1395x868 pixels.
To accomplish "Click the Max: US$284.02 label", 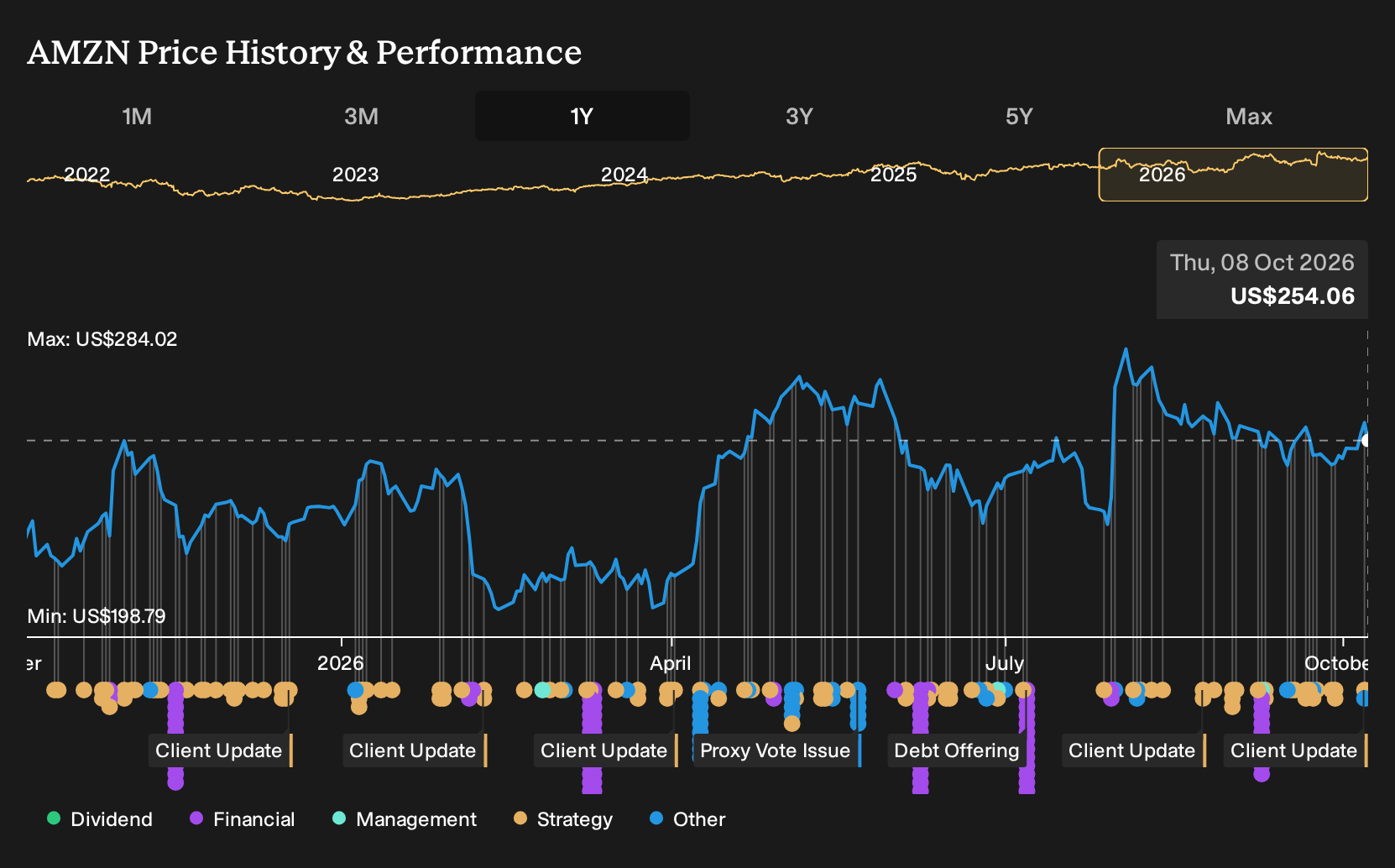I will [102, 339].
